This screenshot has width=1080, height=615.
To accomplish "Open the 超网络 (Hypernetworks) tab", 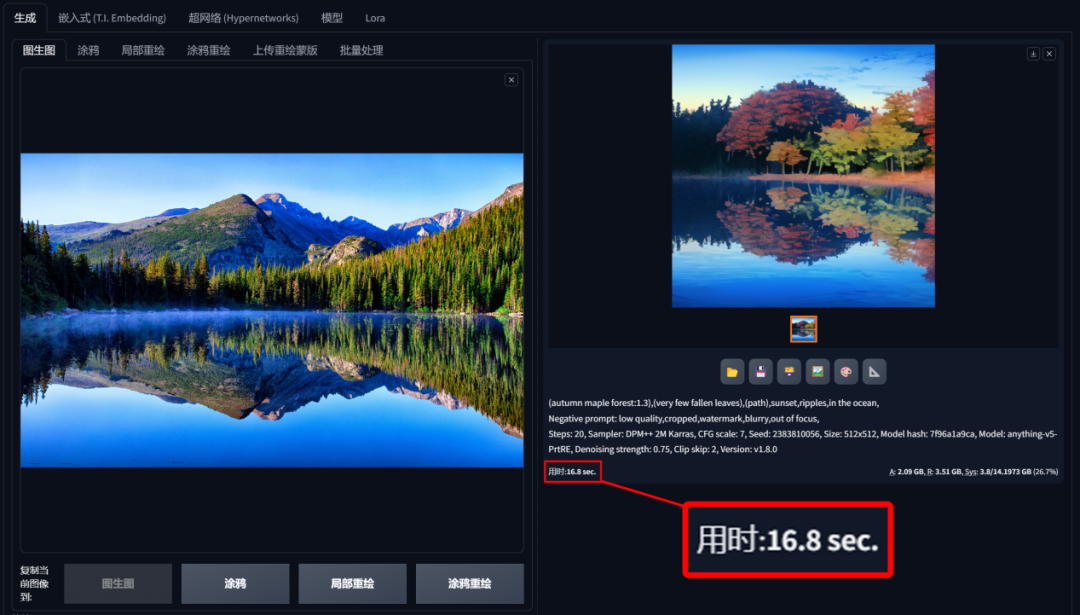I will [243, 18].
